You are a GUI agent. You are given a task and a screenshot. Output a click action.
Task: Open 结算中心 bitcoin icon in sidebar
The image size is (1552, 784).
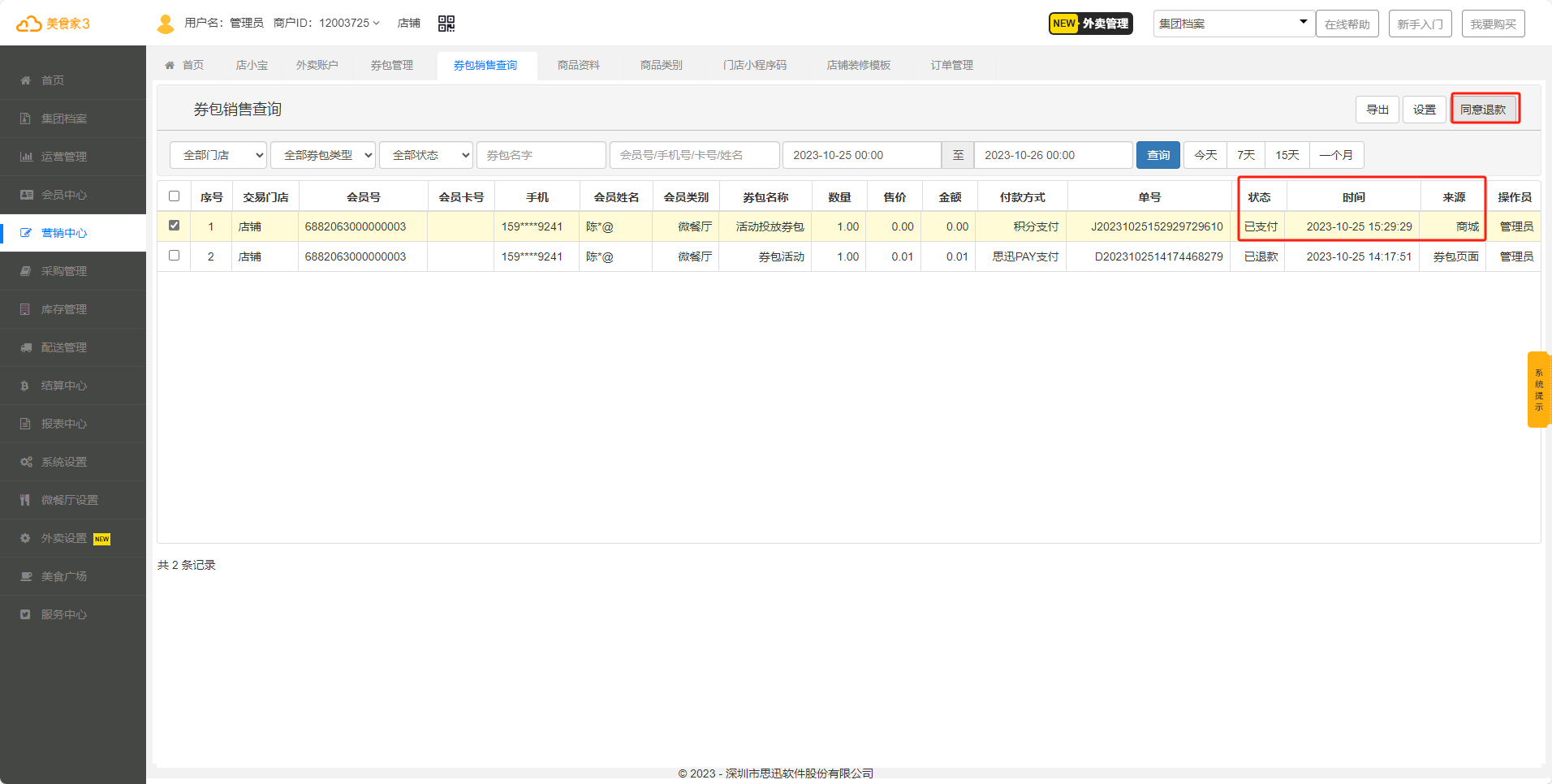pyautogui.click(x=26, y=386)
